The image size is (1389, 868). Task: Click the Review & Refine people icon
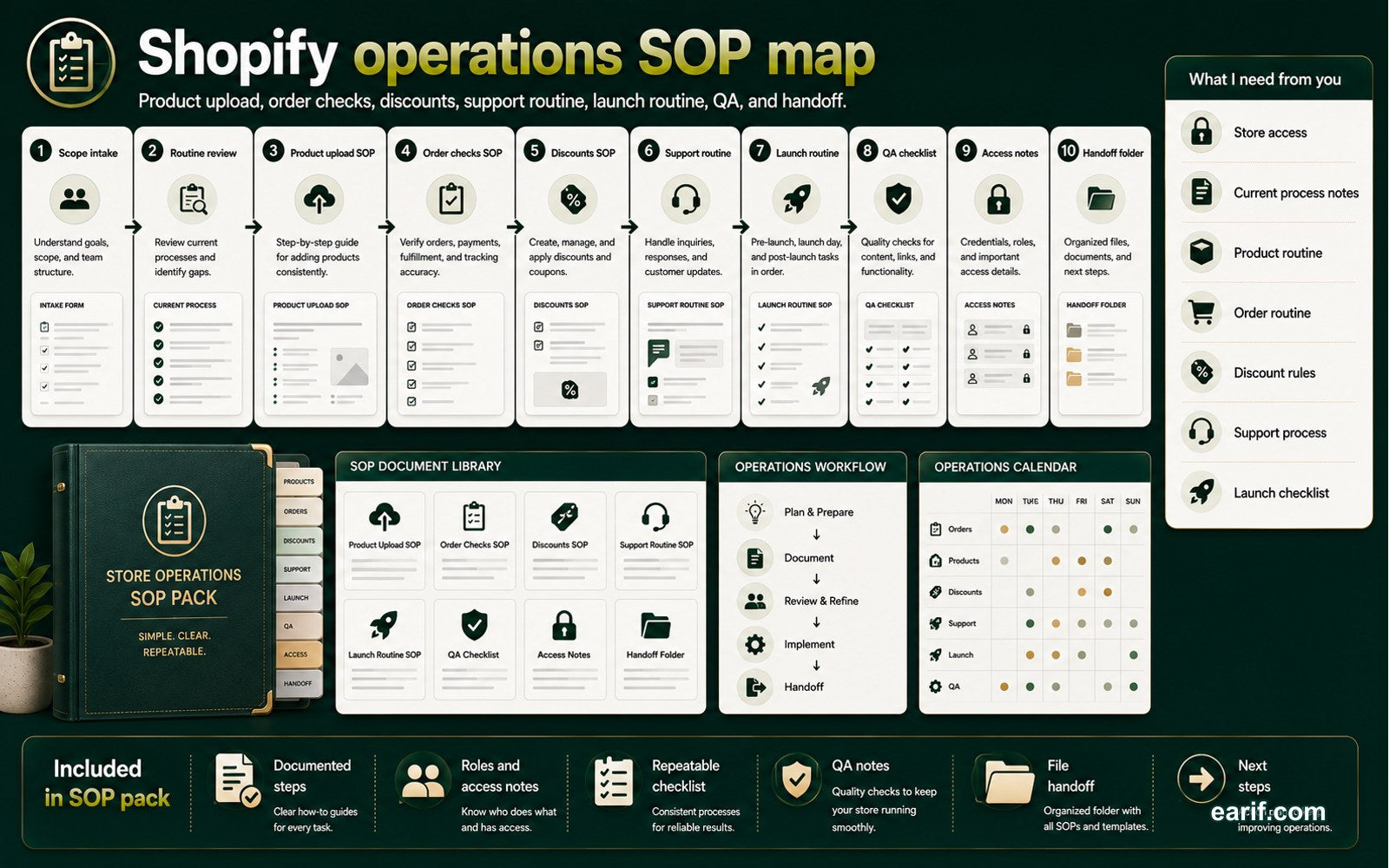pos(755,601)
